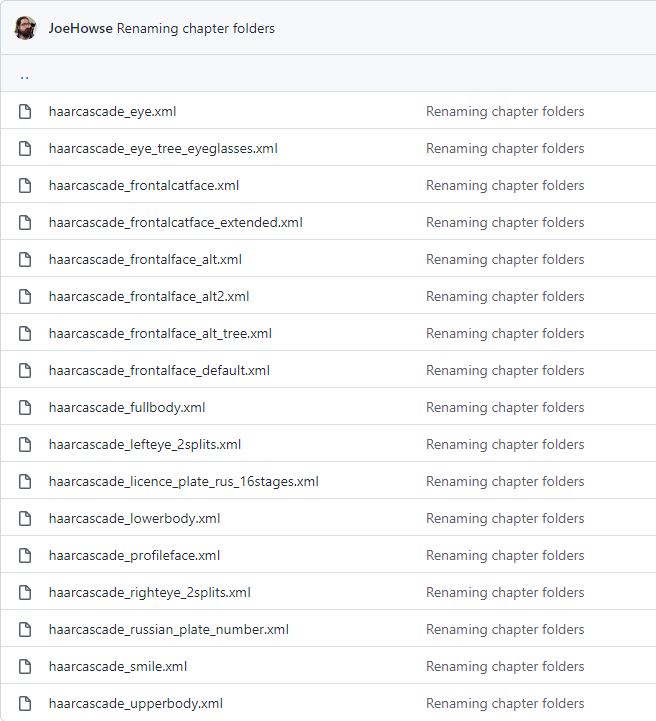
Task: Open header commit message Renaming chapter folders
Action: click(195, 29)
